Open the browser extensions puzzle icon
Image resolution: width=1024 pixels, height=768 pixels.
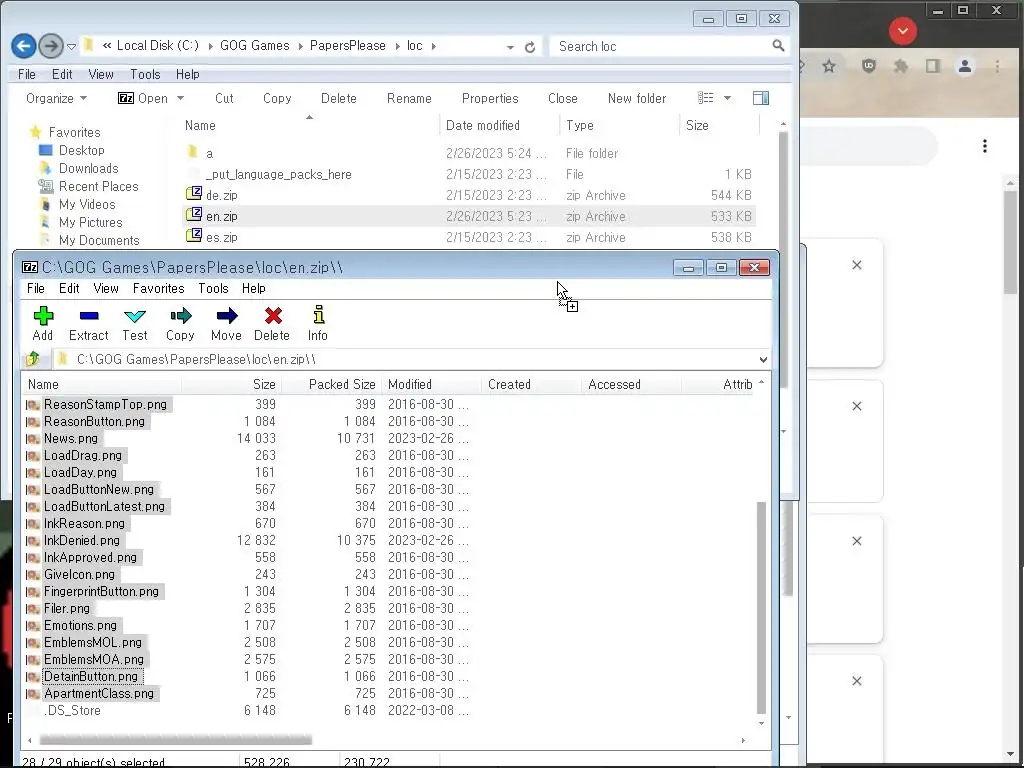pos(901,66)
